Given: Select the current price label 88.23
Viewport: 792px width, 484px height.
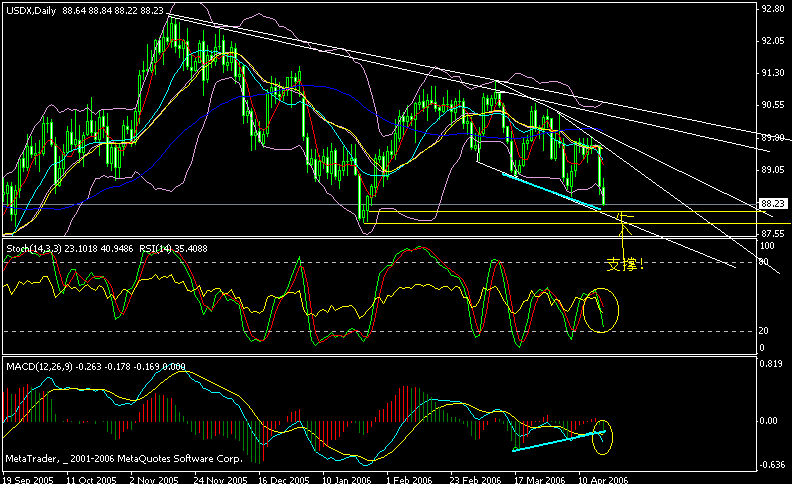Looking at the screenshot, I should tap(773, 204).
